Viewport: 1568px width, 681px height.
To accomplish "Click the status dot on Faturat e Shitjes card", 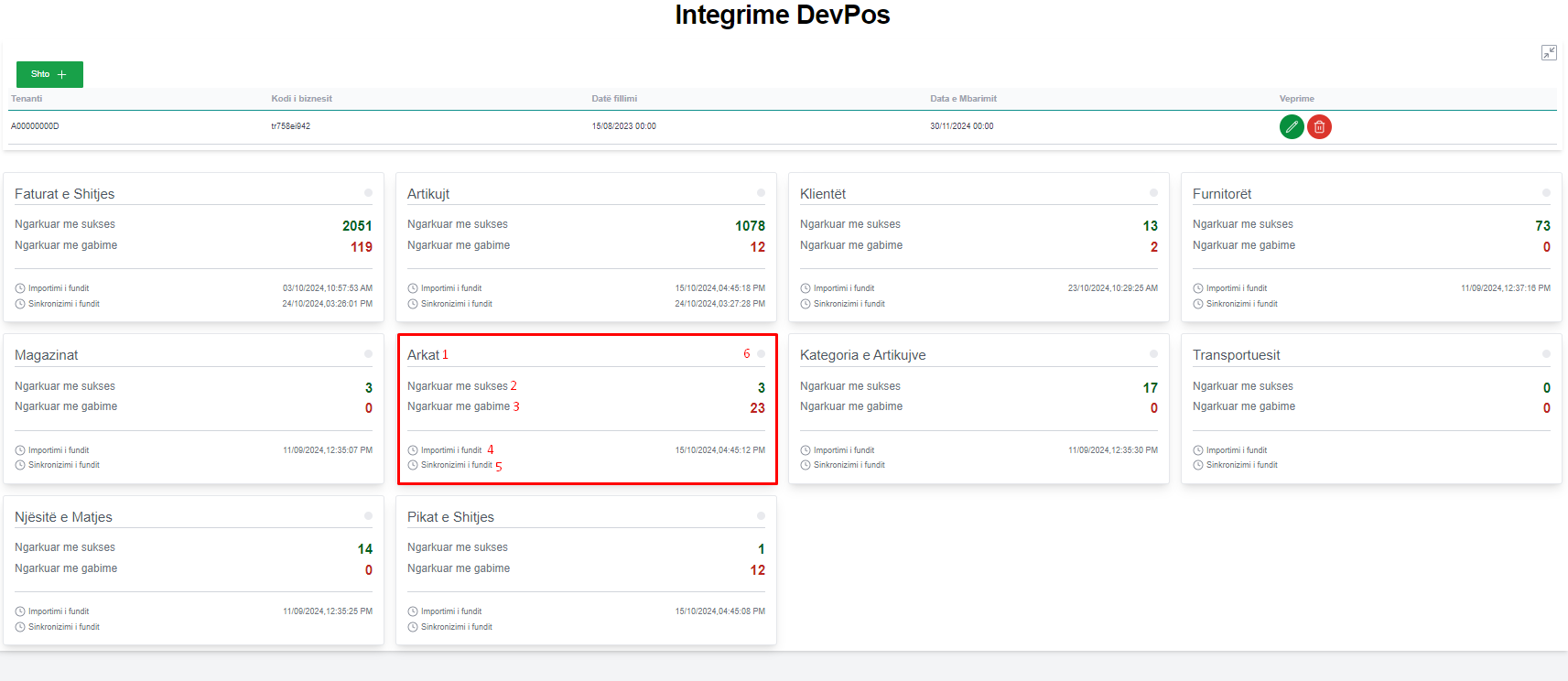I will pos(368,193).
